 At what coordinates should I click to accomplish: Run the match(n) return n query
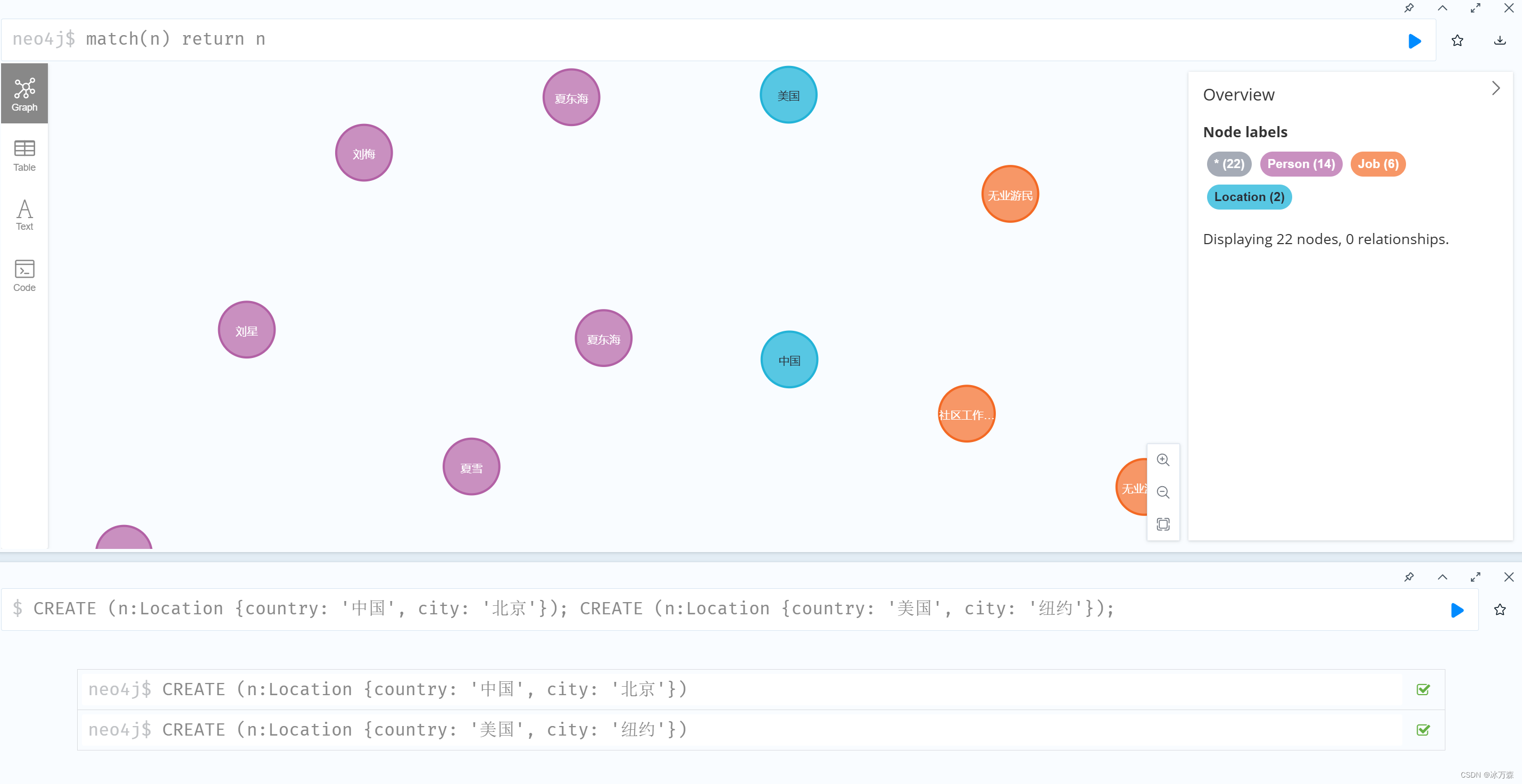[1414, 41]
